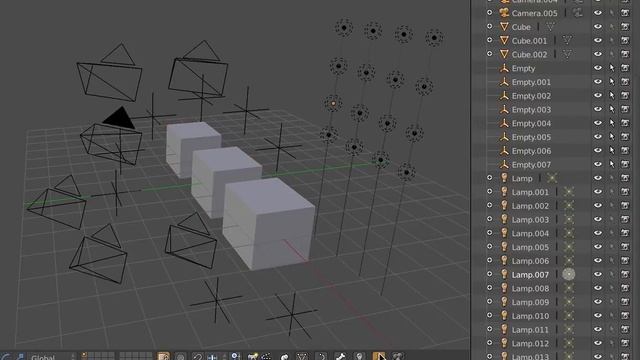Click the highlighted lamp data icon beside Lamp.007
The height and width of the screenshot is (360, 640).
coord(569,274)
